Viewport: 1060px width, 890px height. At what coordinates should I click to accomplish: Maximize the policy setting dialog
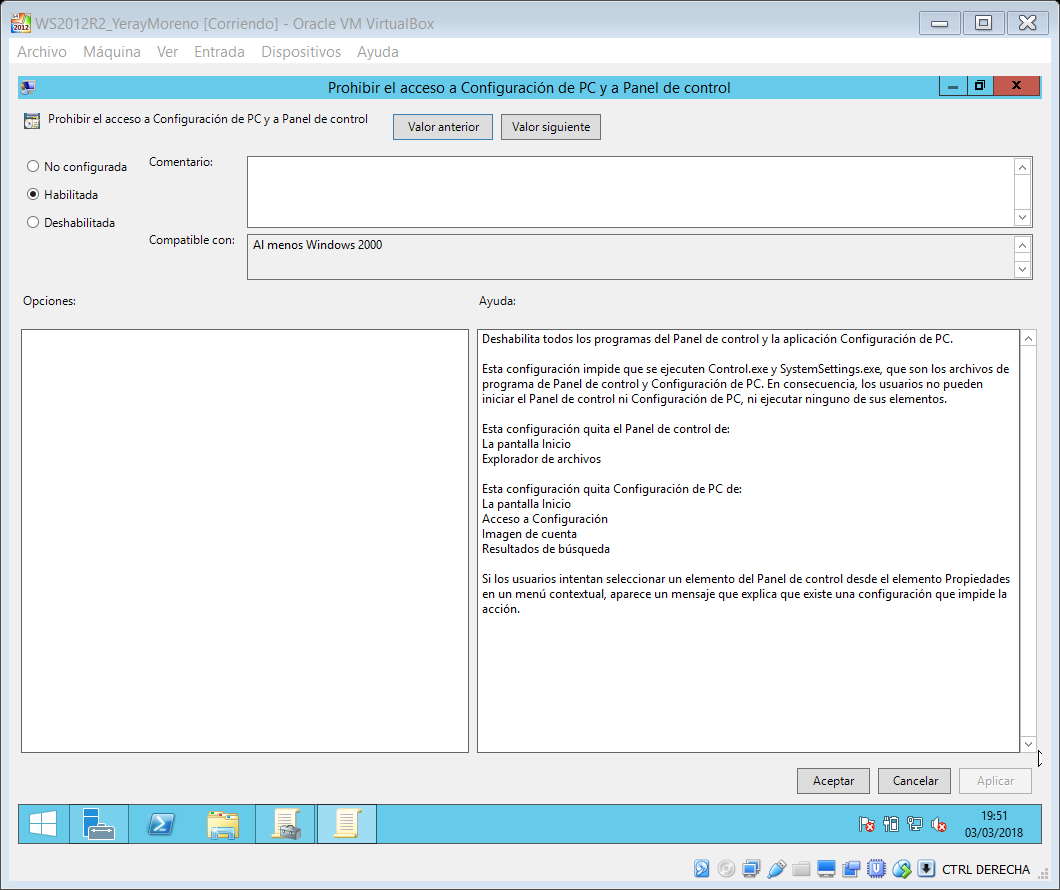[979, 86]
